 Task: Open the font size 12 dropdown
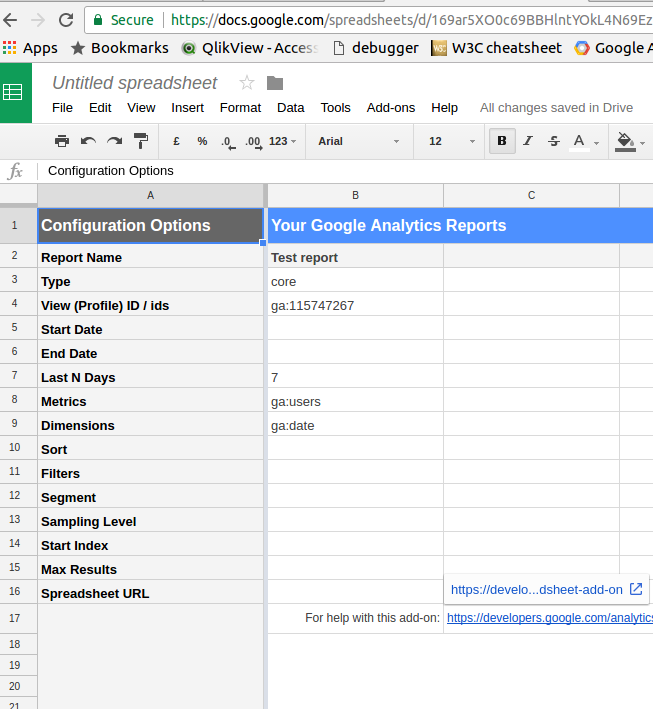[451, 141]
